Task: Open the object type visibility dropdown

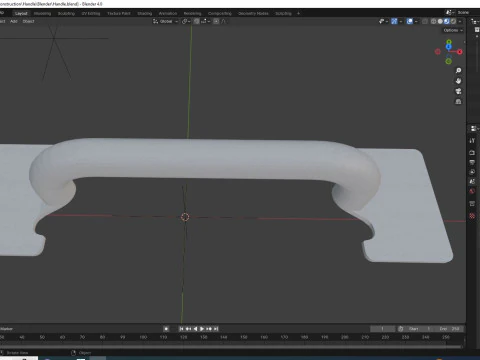Action: [x=383, y=21]
